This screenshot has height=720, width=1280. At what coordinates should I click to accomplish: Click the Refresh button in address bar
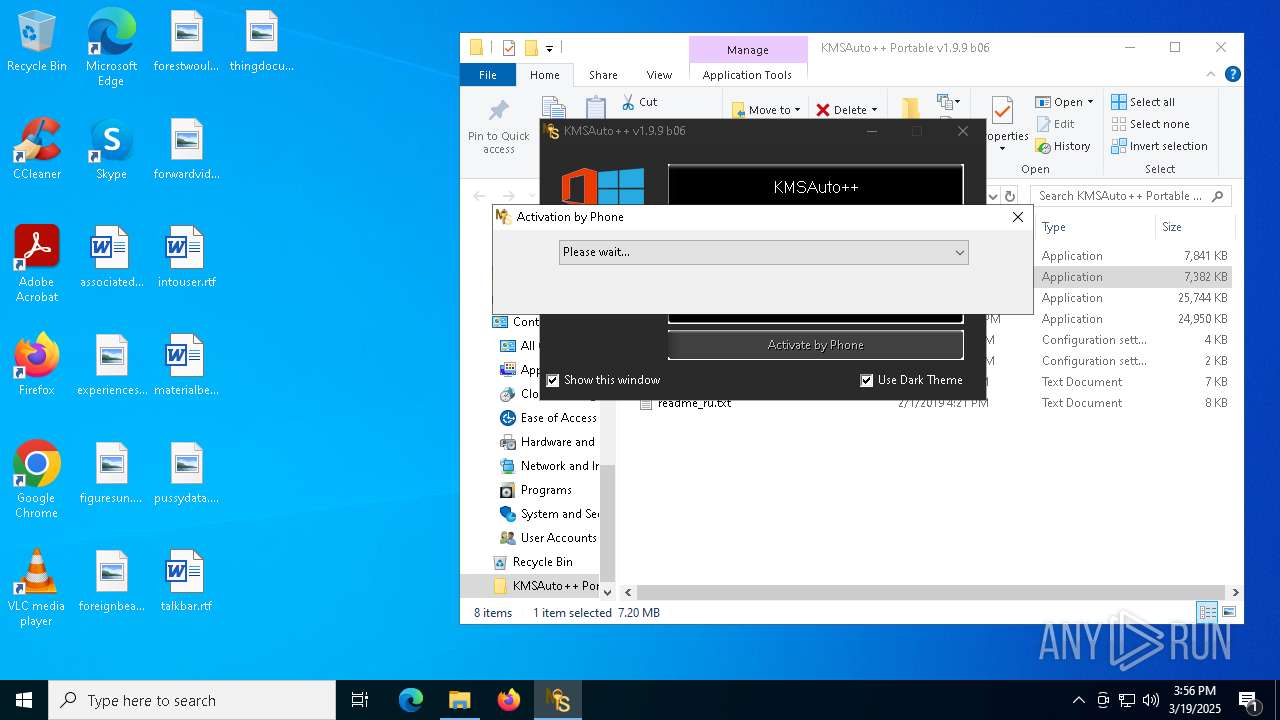tap(1010, 196)
